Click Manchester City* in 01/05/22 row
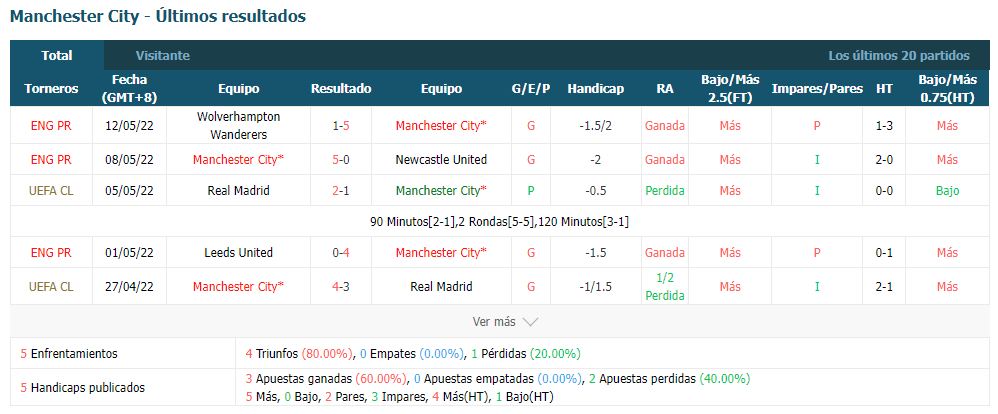Image resolution: width=998 pixels, height=414 pixels. pyautogui.click(x=441, y=252)
